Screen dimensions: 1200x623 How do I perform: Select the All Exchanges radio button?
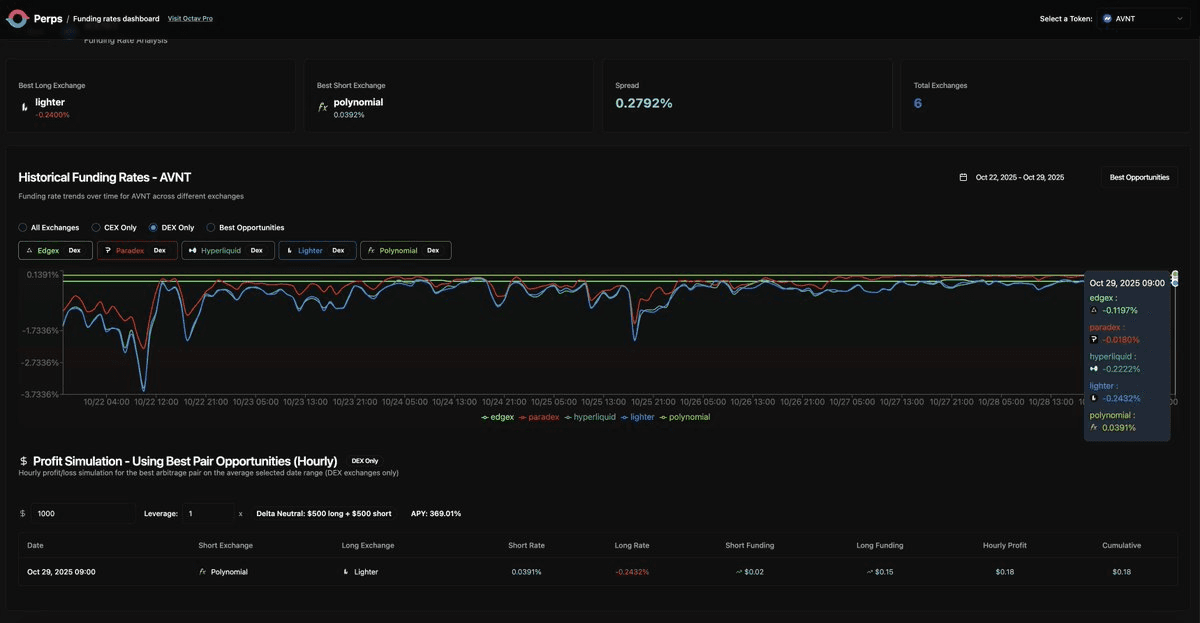click(x=21, y=227)
